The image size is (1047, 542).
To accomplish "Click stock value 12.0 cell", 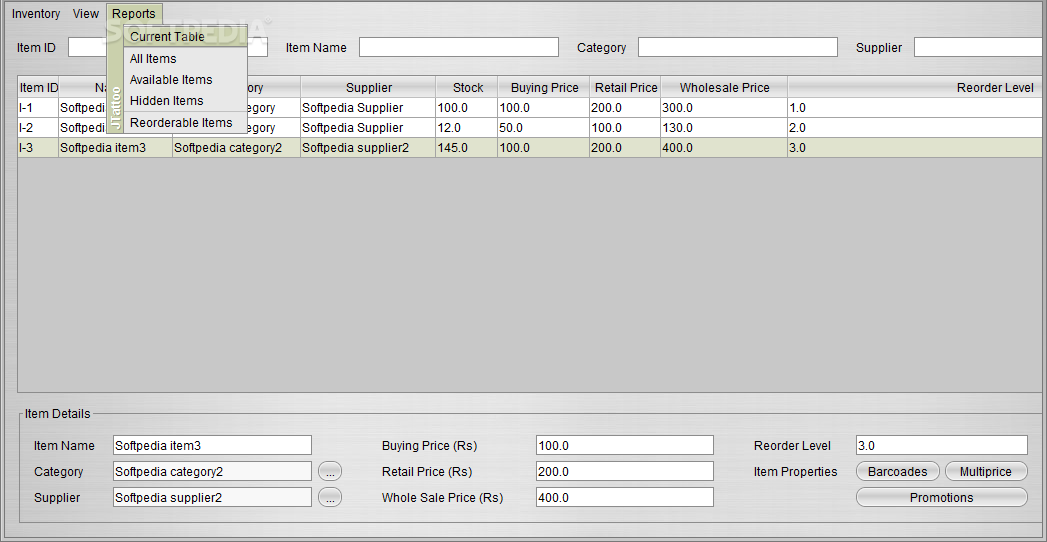I will (467, 127).
